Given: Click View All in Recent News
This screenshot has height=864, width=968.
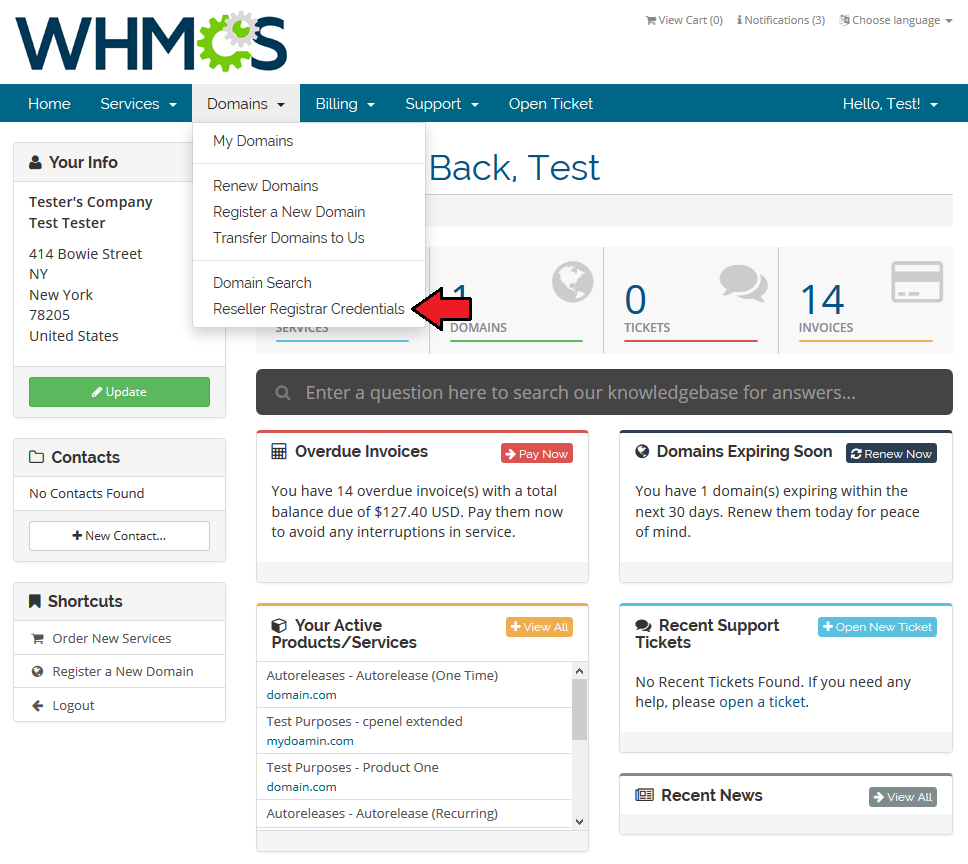Looking at the screenshot, I should click(x=903, y=797).
